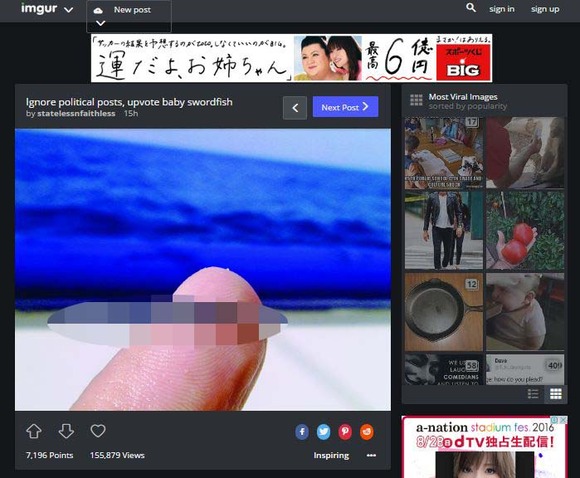
Task: Open the 'how do you plead?' tweet thumbnail
Action: [x=525, y=369]
